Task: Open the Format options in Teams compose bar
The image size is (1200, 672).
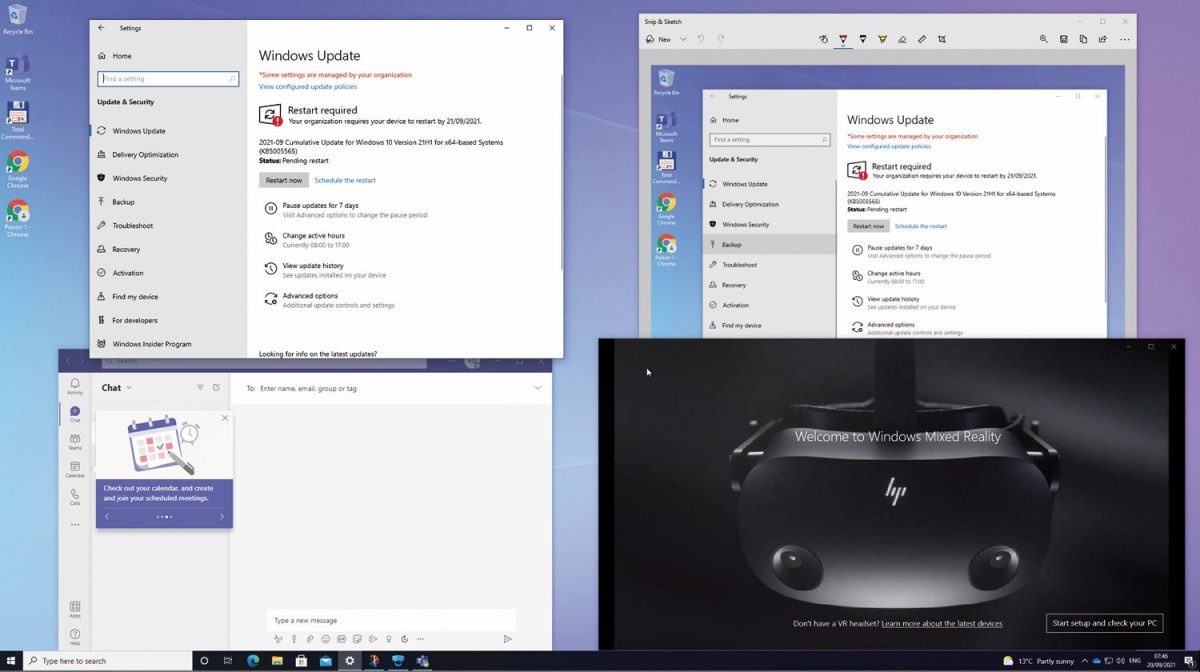Action: tap(278, 639)
